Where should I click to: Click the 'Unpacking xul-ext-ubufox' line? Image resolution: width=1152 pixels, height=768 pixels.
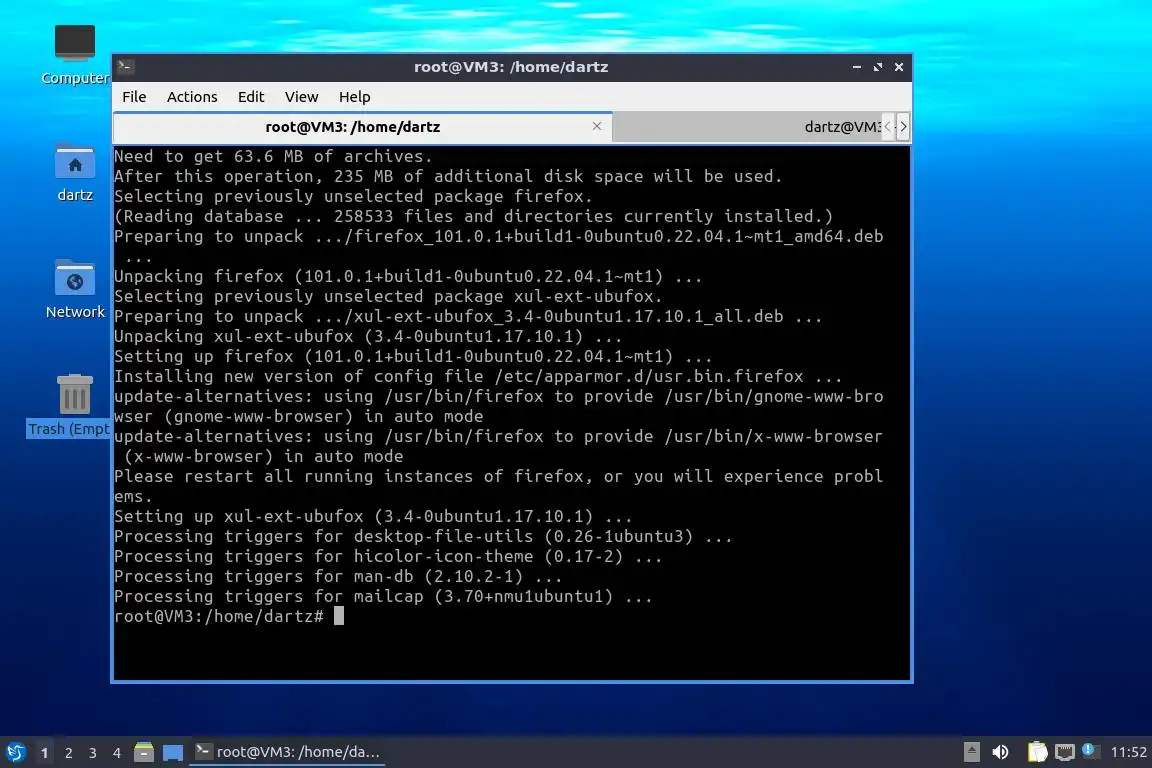(x=368, y=337)
